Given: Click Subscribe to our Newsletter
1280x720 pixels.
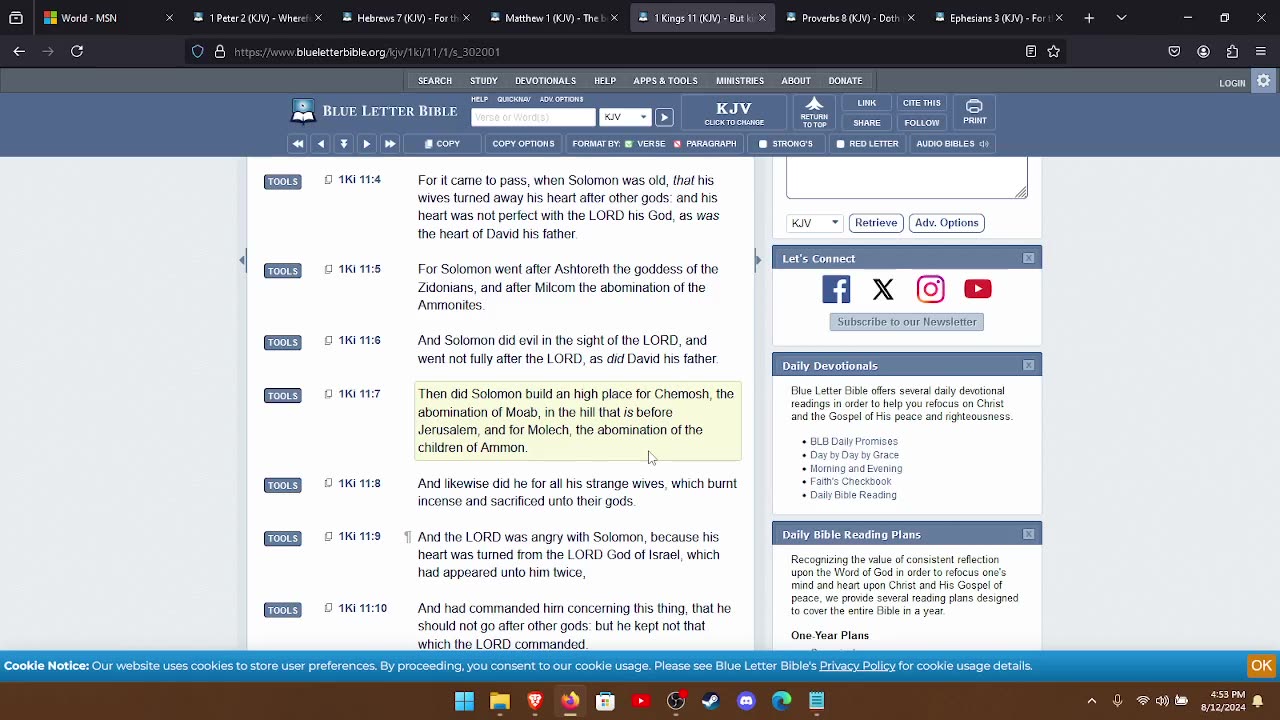Looking at the screenshot, I should coord(907,322).
